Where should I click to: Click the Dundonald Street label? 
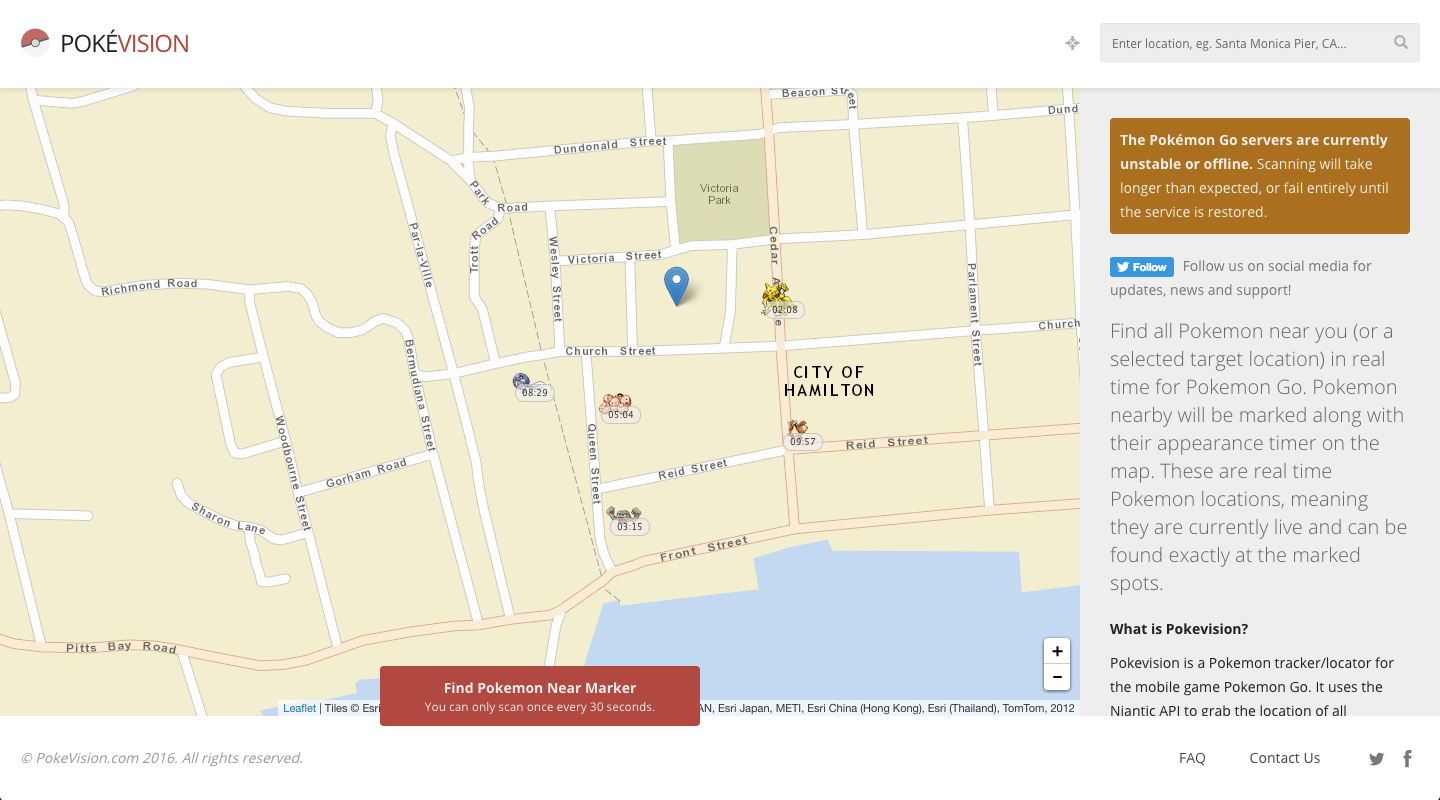[x=610, y=146]
